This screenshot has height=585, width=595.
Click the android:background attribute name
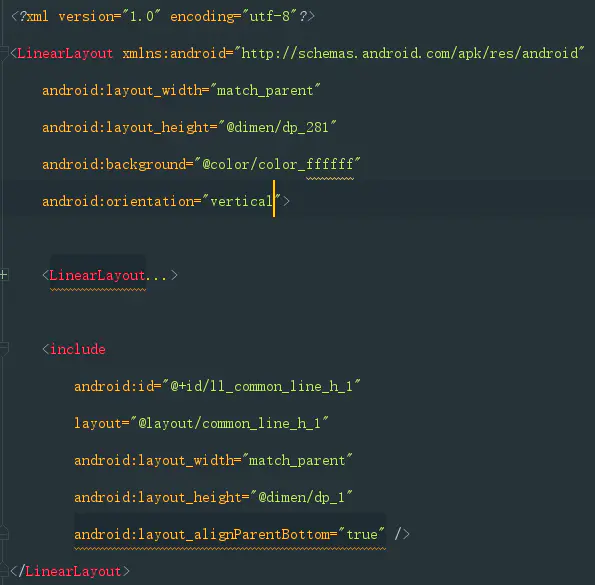114,164
